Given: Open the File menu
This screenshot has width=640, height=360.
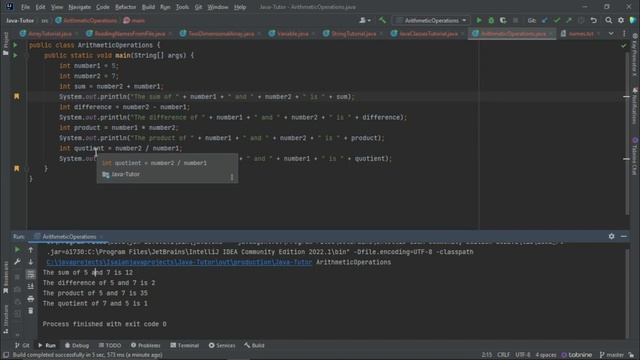Looking at the screenshot, I should 25,7.
